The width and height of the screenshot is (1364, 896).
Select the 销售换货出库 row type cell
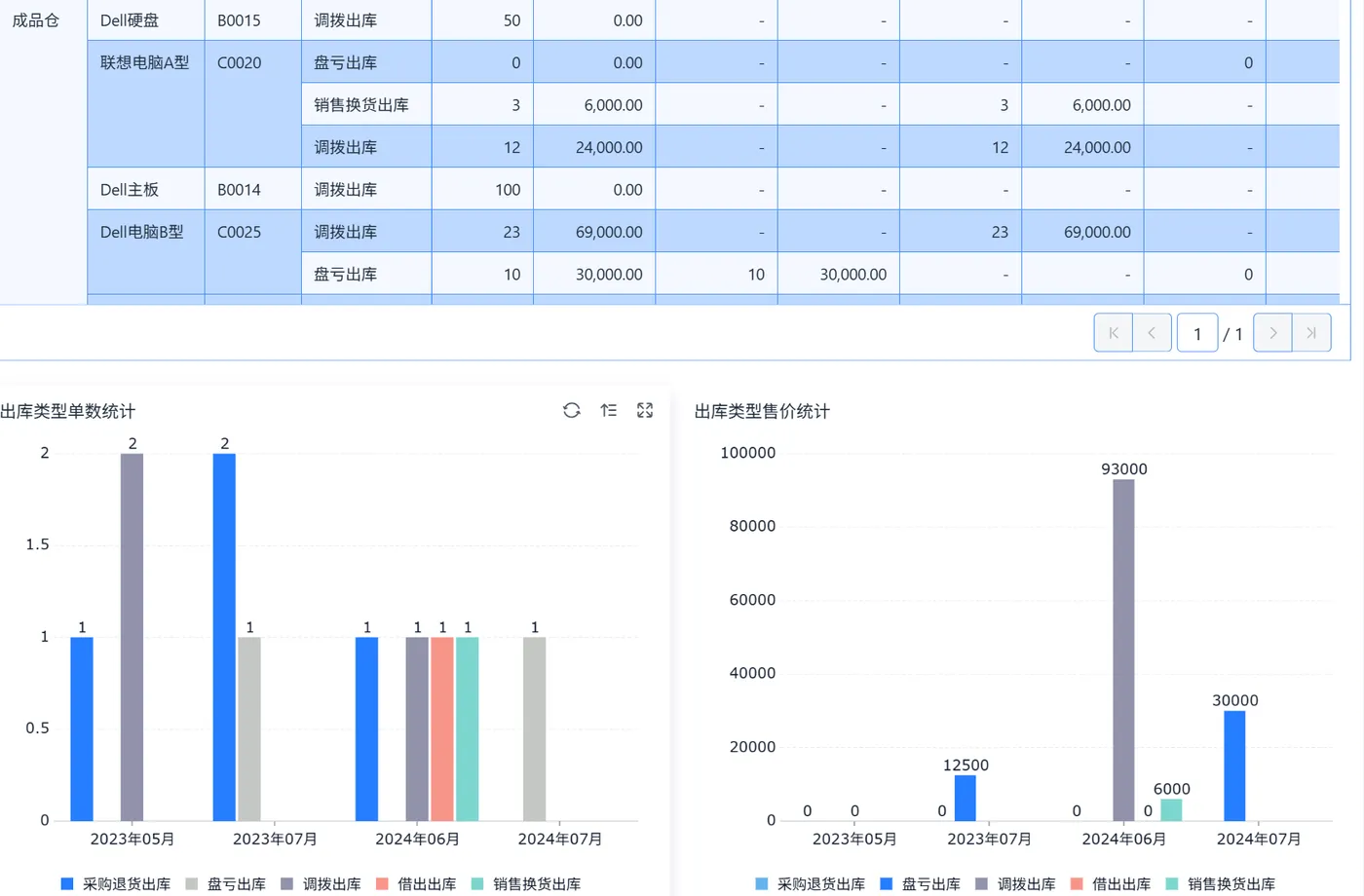point(366,105)
